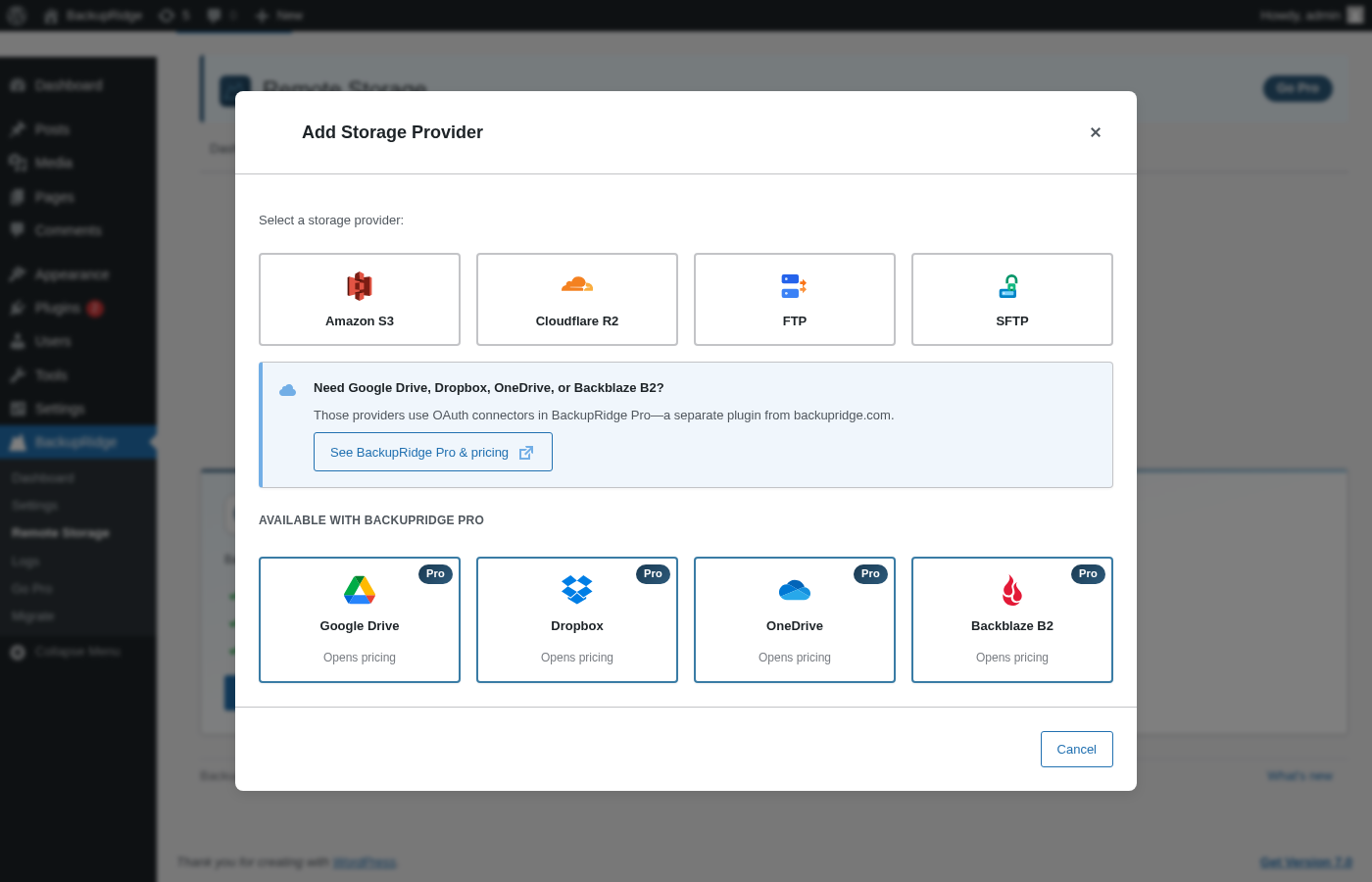This screenshot has width=1372, height=882.
Task: Click Collapse Menu in the sidebar
Action: [78, 652]
